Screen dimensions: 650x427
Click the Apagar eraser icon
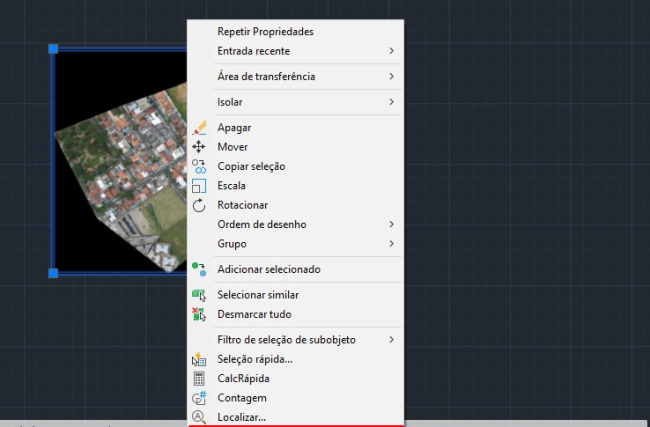(199, 128)
